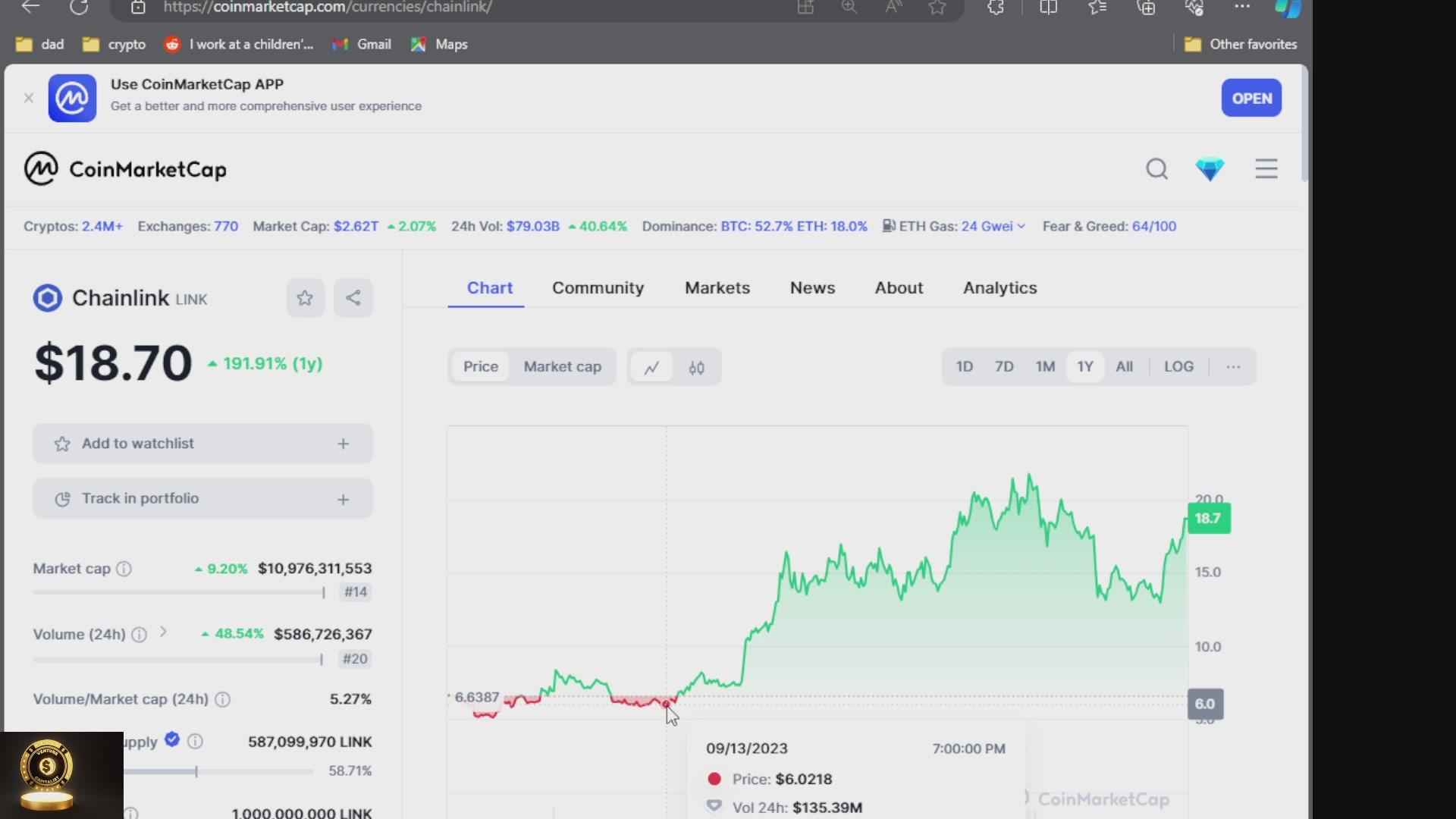The height and width of the screenshot is (819, 1456).
Task: Open the dad bookmarks folder
Action: point(40,44)
